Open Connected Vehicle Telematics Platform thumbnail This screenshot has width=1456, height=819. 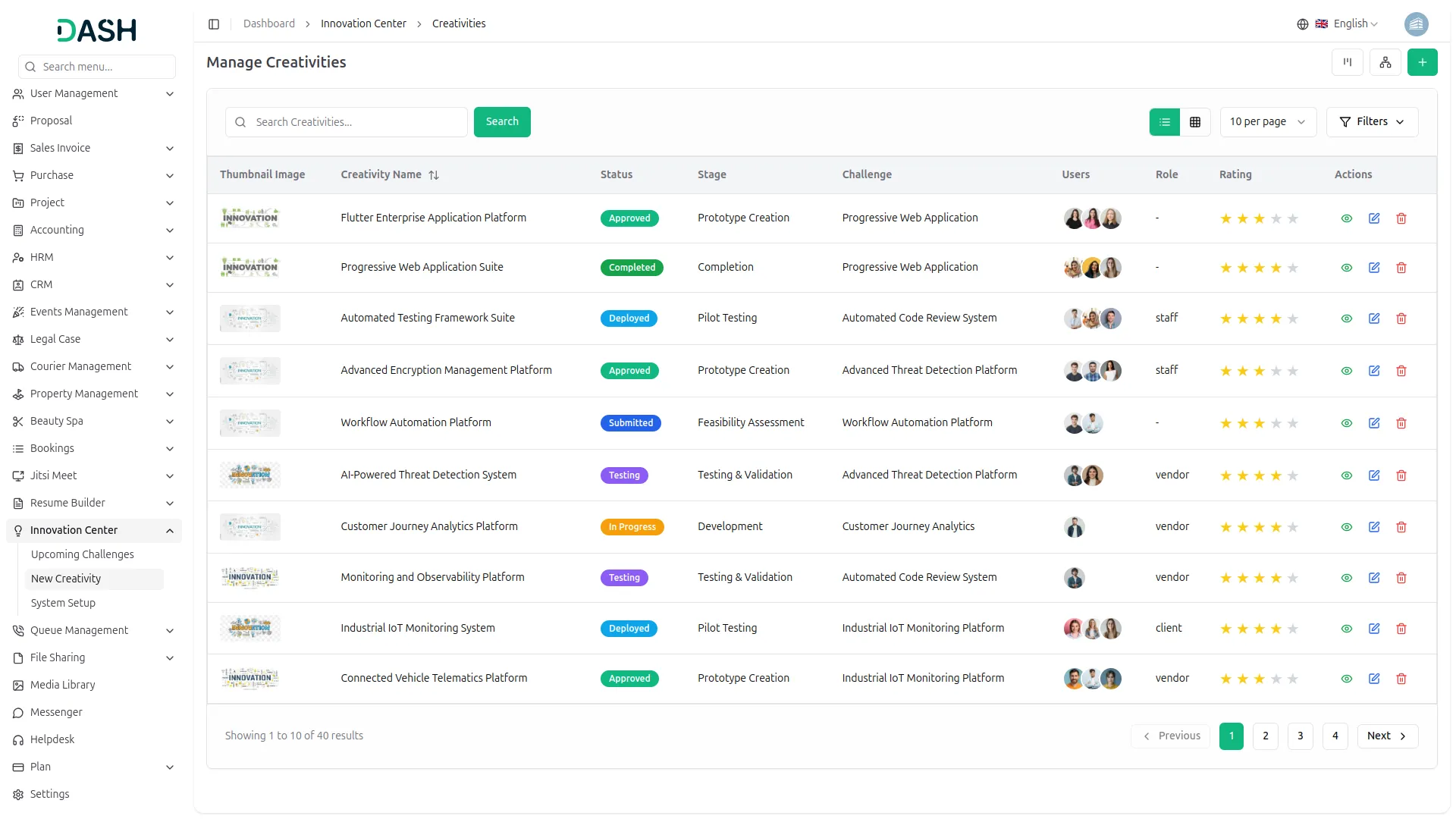(x=250, y=679)
